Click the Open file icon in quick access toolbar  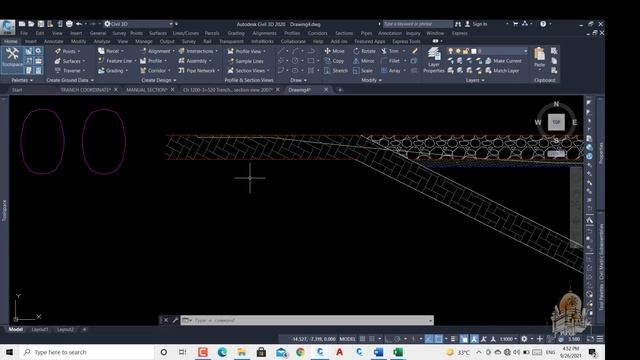click(x=31, y=24)
